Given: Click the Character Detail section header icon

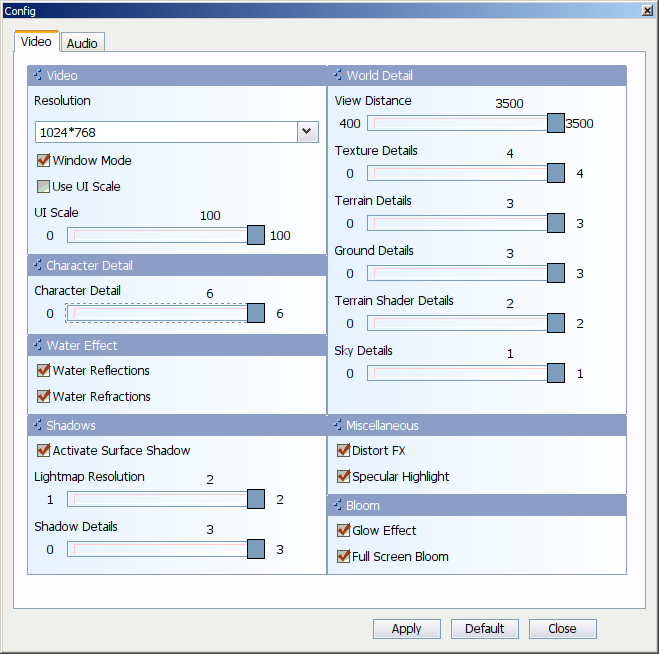Looking at the screenshot, I should coord(38,265).
